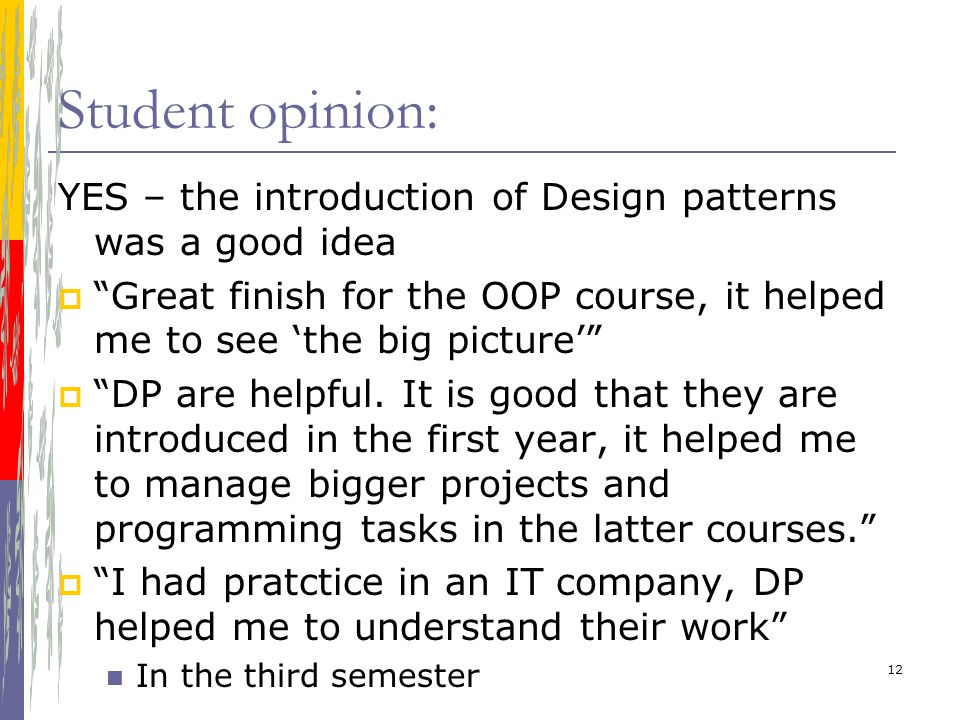
Task: Click the purple square bullet before 'In the third semester'
Action: tap(114, 678)
